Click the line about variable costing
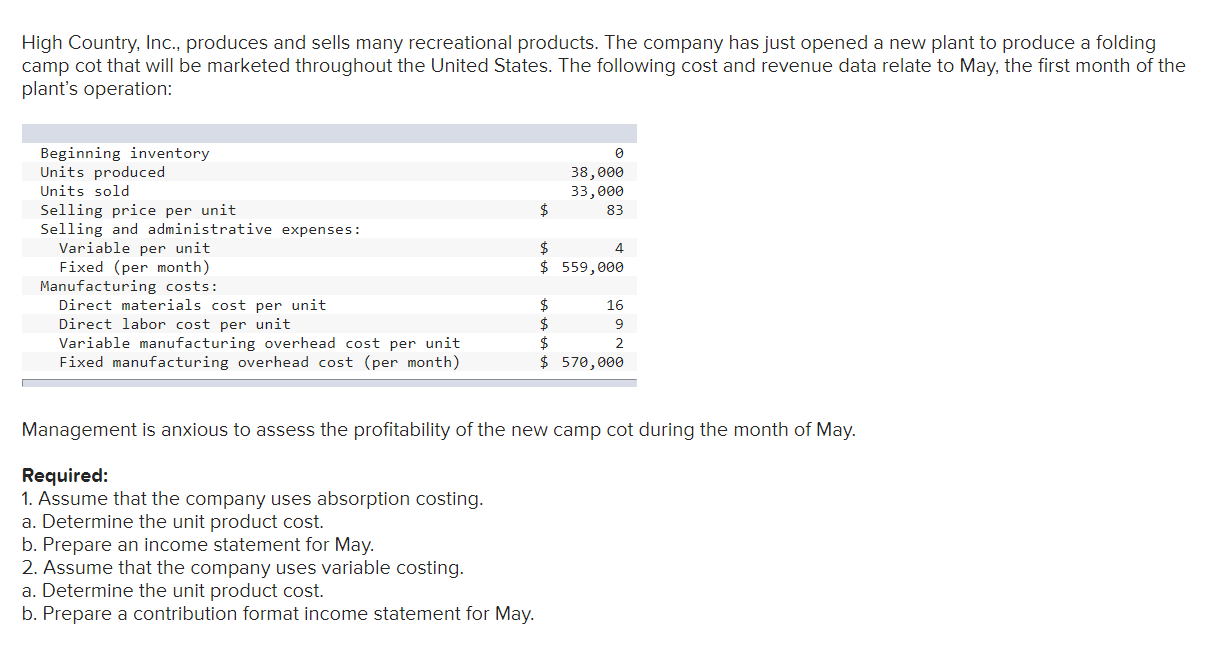1205x648 pixels. [x=243, y=568]
